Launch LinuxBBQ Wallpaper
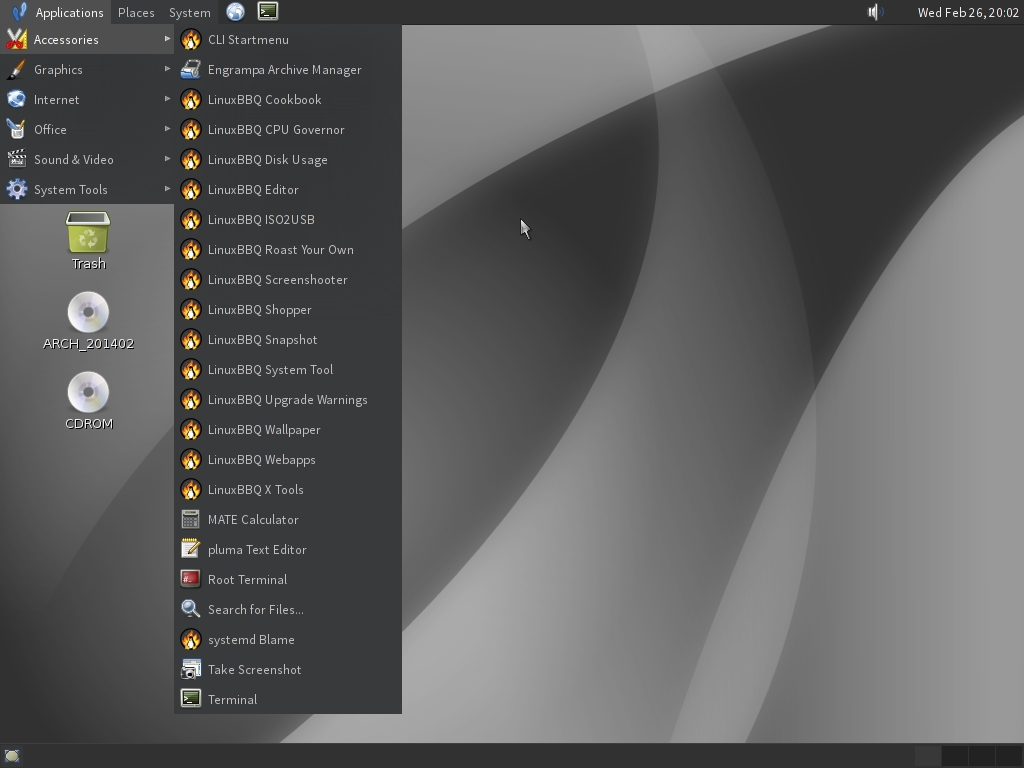1024x768 pixels. pos(288,430)
